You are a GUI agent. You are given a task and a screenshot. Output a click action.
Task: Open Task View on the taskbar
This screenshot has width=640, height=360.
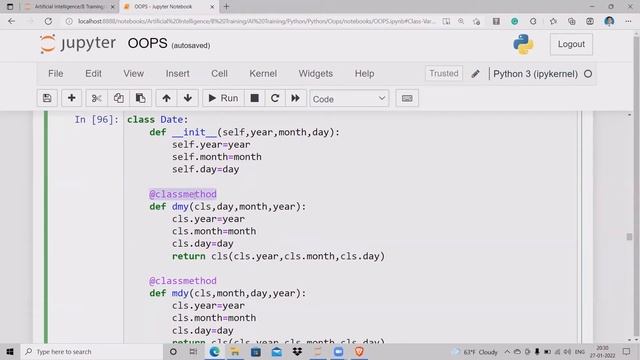tap(193, 351)
